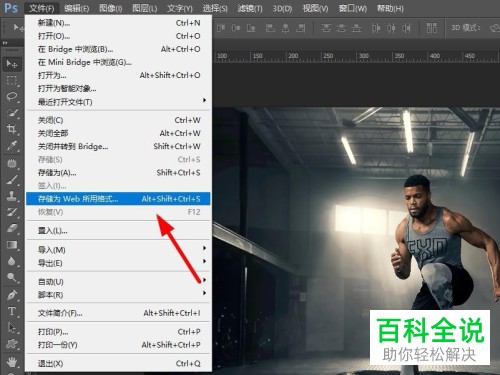The width and height of the screenshot is (500, 375).
Task: Open the 视图(V) menu
Action: pyautogui.click(x=315, y=8)
